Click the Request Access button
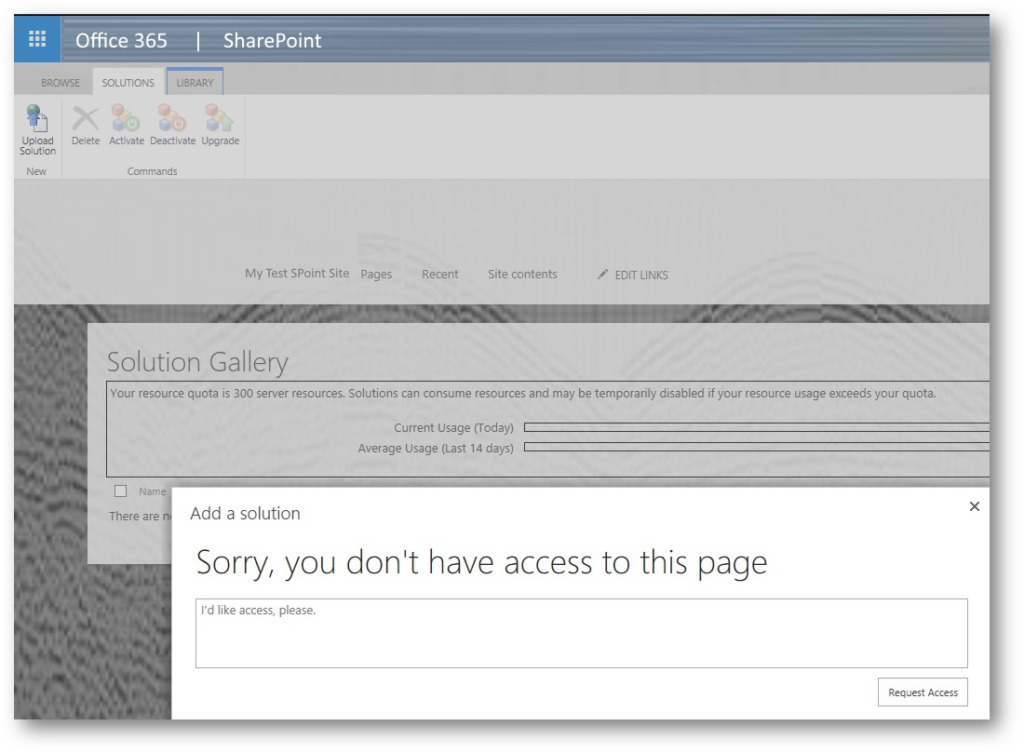The image size is (1024, 753). pyautogui.click(x=922, y=692)
